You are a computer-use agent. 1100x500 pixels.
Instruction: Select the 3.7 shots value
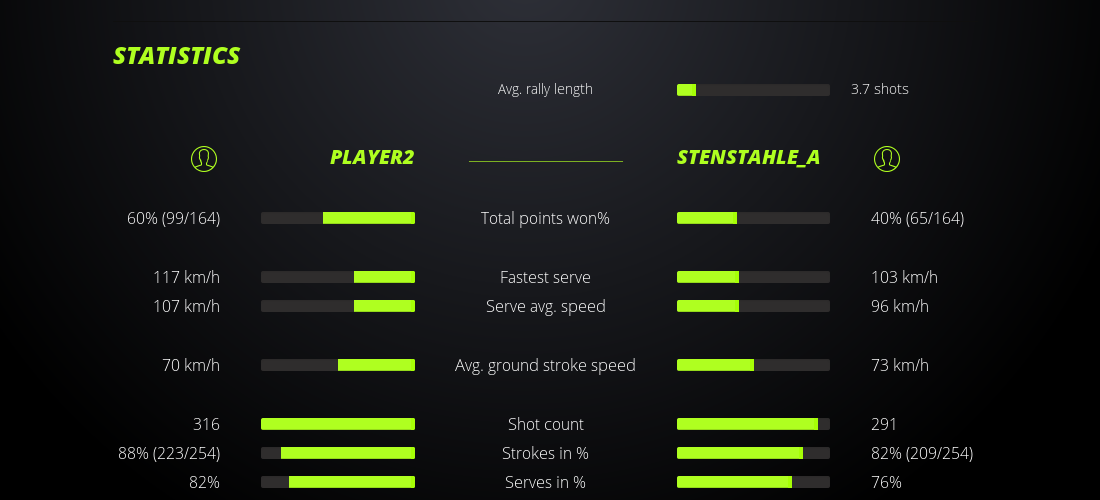tap(880, 89)
